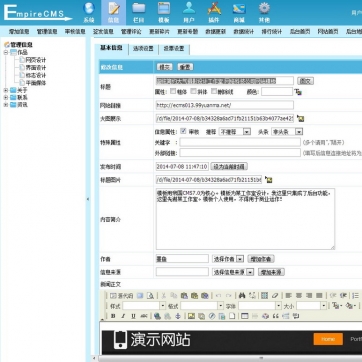Click the editor find (binoculars) icon
362x362 pixels.
pyautogui.click(x=242, y=295)
